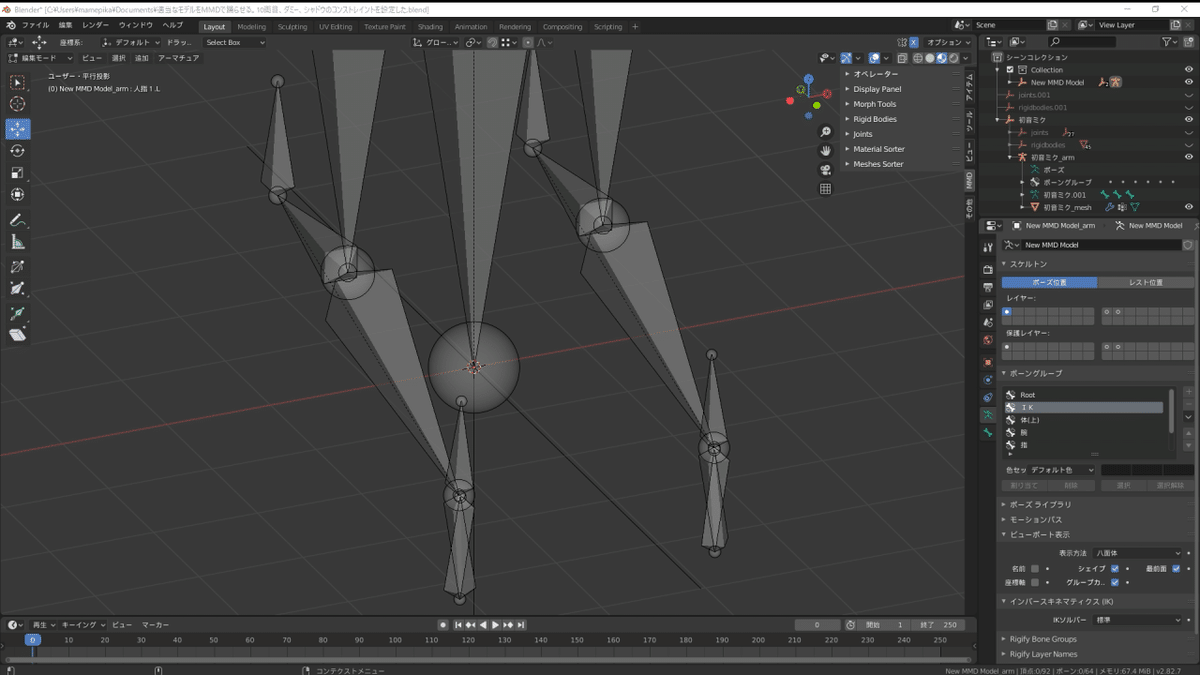The width and height of the screenshot is (1200, 675).
Task: Switch to the Sculpting workspace tab
Action: pos(292,27)
